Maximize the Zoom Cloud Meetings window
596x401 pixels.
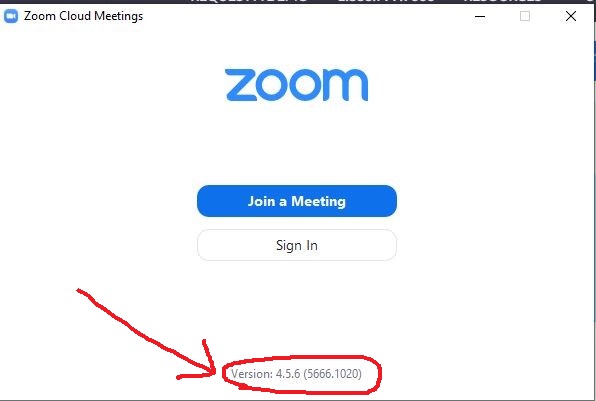(x=525, y=16)
